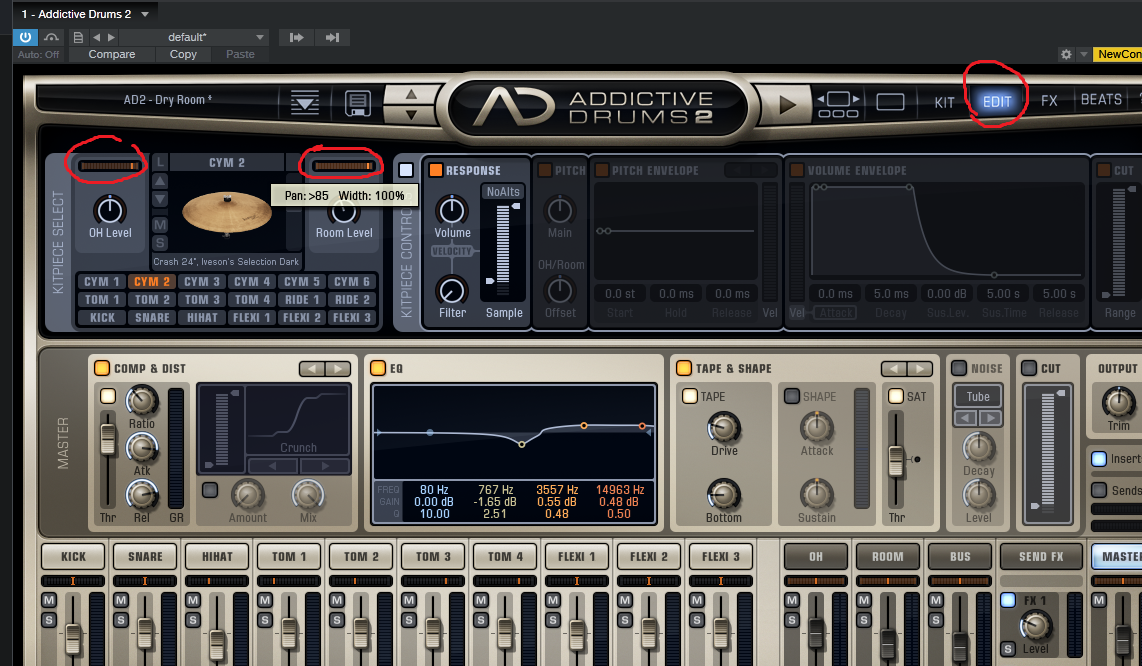Enable the VOLUME ENVELOPE section
Viewport: 1142px width, 666px height.
(797, 170)
